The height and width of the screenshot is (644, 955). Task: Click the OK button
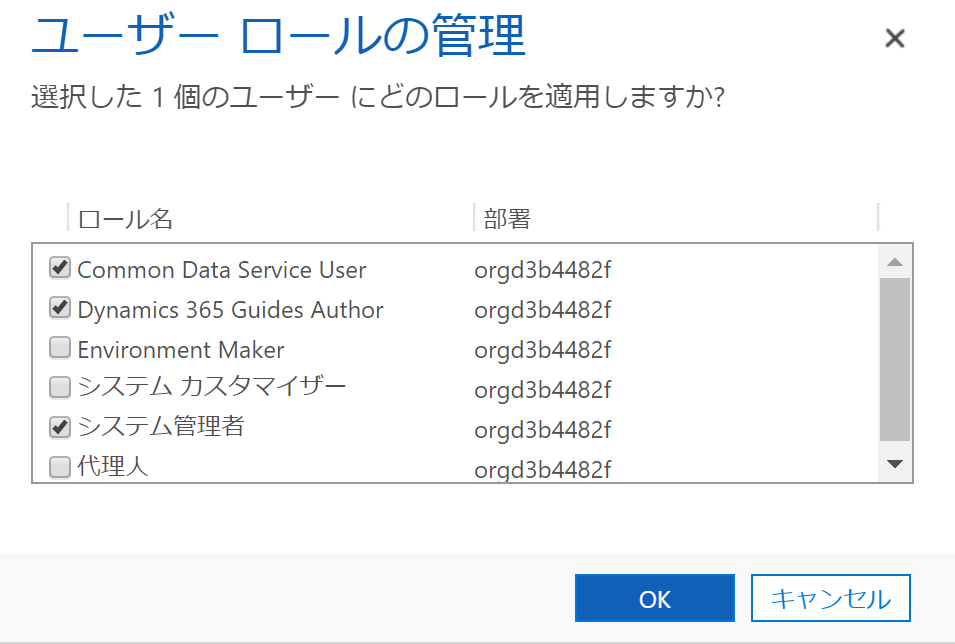[x=654, y=597]
